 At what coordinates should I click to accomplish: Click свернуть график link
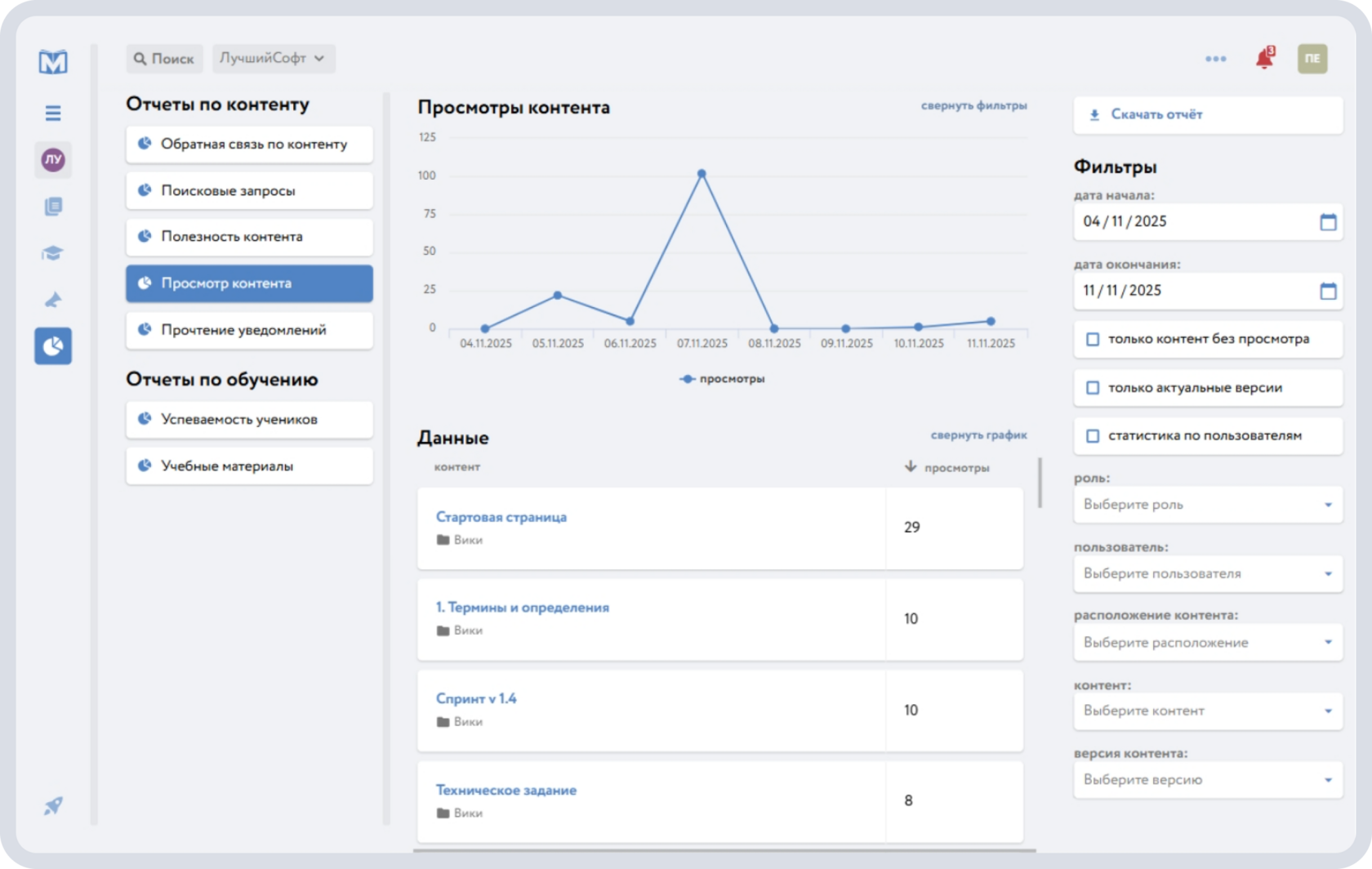(978, 435)
